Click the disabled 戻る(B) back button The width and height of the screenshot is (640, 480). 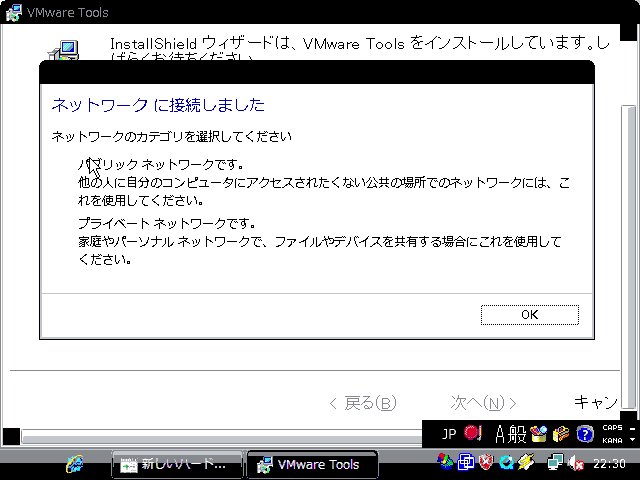pos(363,403)
